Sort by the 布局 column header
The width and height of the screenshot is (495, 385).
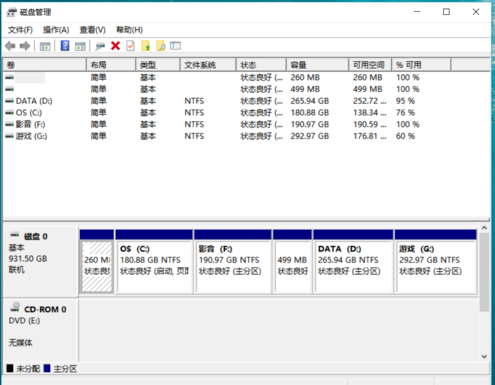tap(111, 65)
